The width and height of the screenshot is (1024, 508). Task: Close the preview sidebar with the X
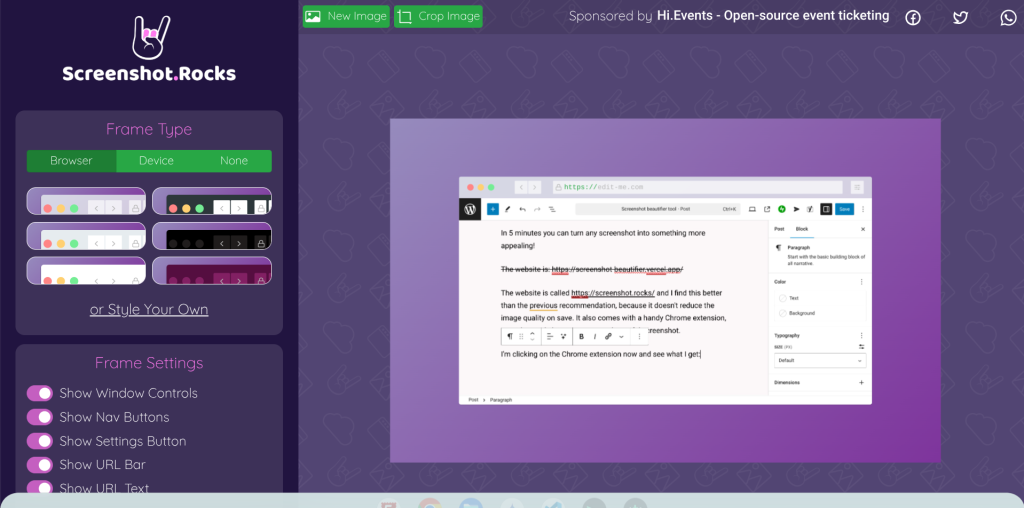click(863, 229)
